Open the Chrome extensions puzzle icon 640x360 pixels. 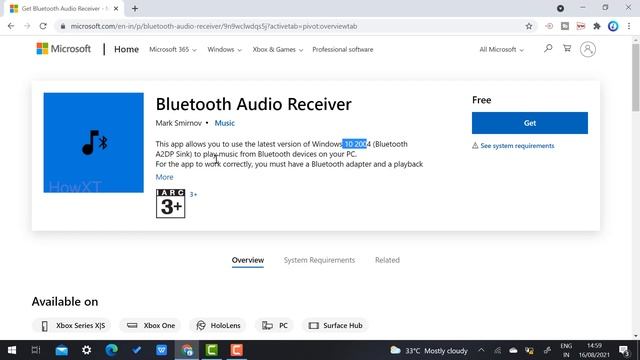pyautogui.click(x=597, y=26)
